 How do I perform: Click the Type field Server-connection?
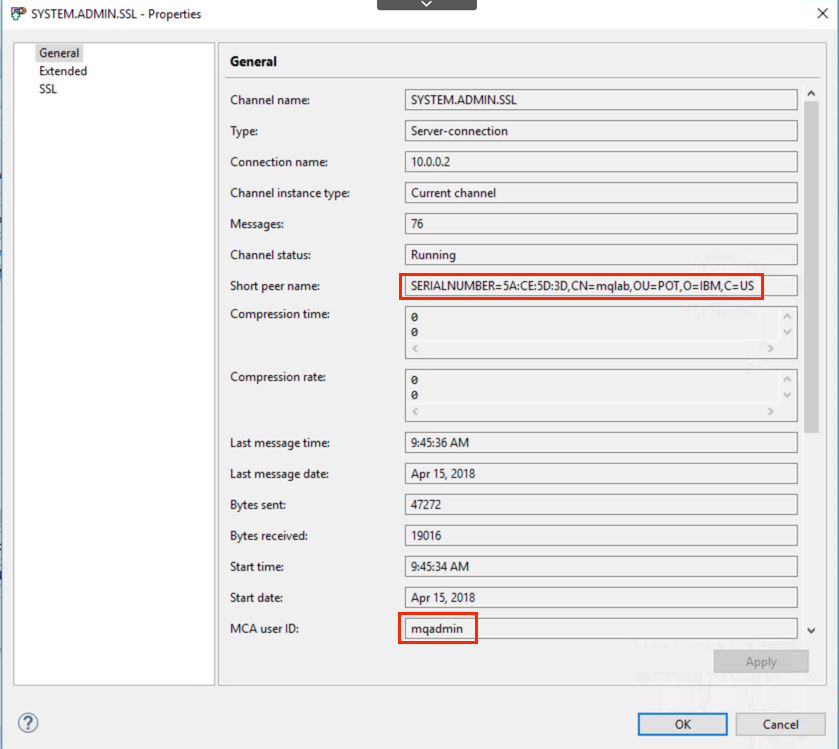point(601,131)
